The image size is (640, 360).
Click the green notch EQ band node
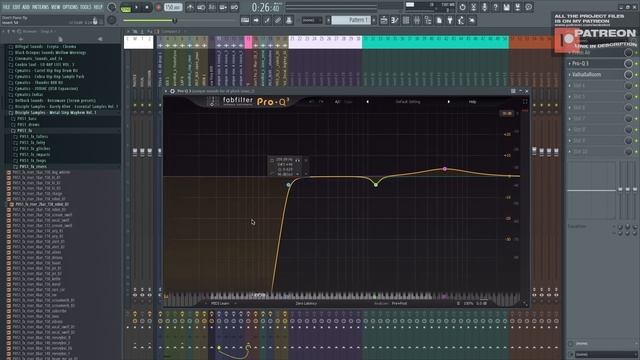coord(376,185)
